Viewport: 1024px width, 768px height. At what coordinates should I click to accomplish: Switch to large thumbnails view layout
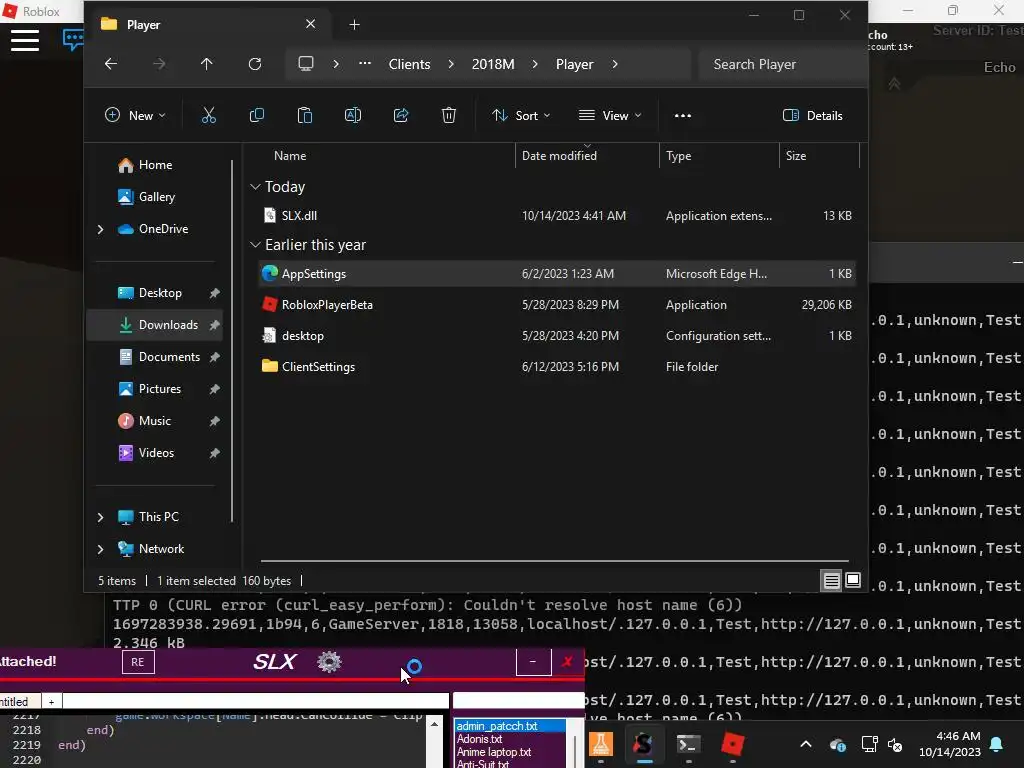853,580
